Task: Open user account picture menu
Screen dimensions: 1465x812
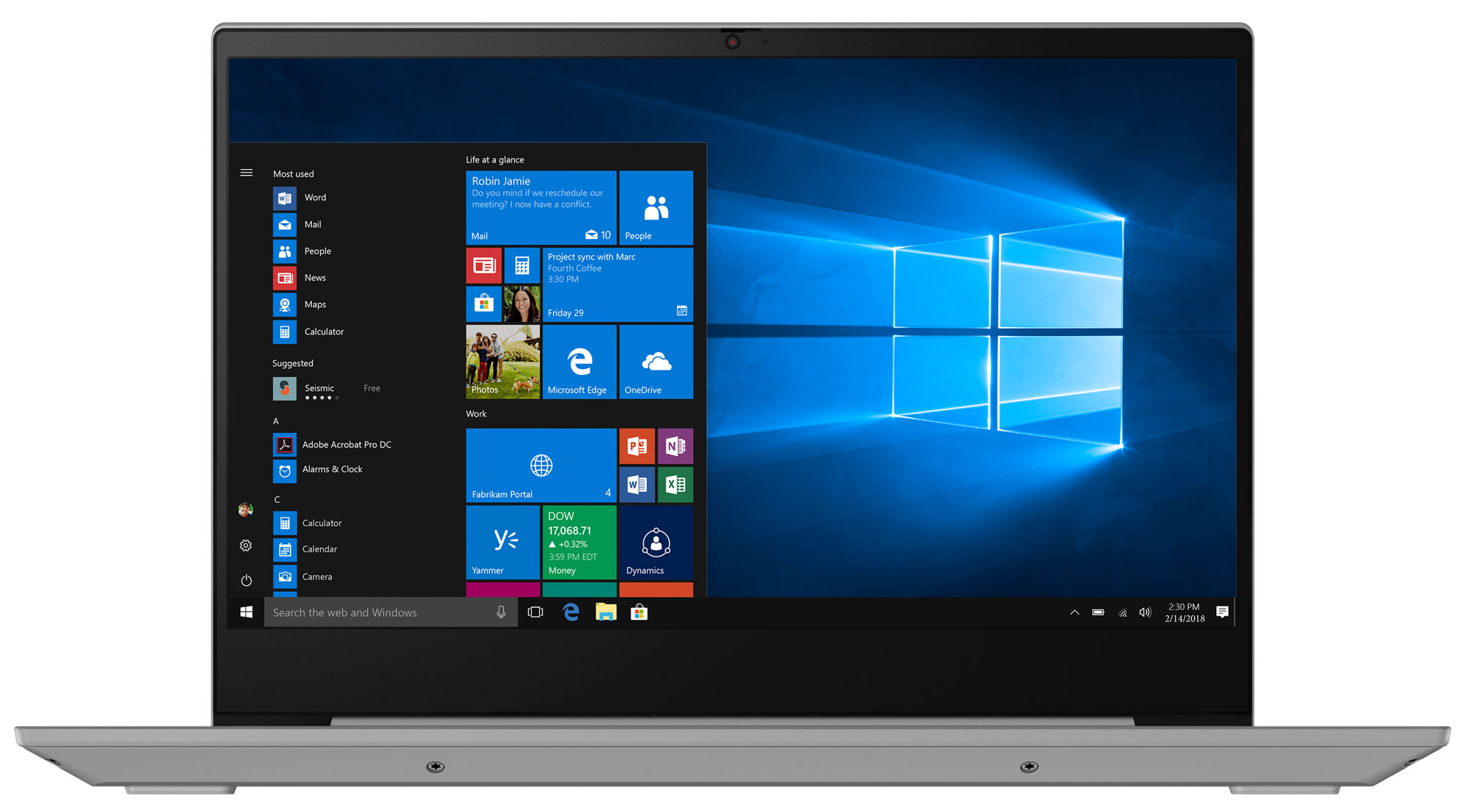Action: point(246,510)
